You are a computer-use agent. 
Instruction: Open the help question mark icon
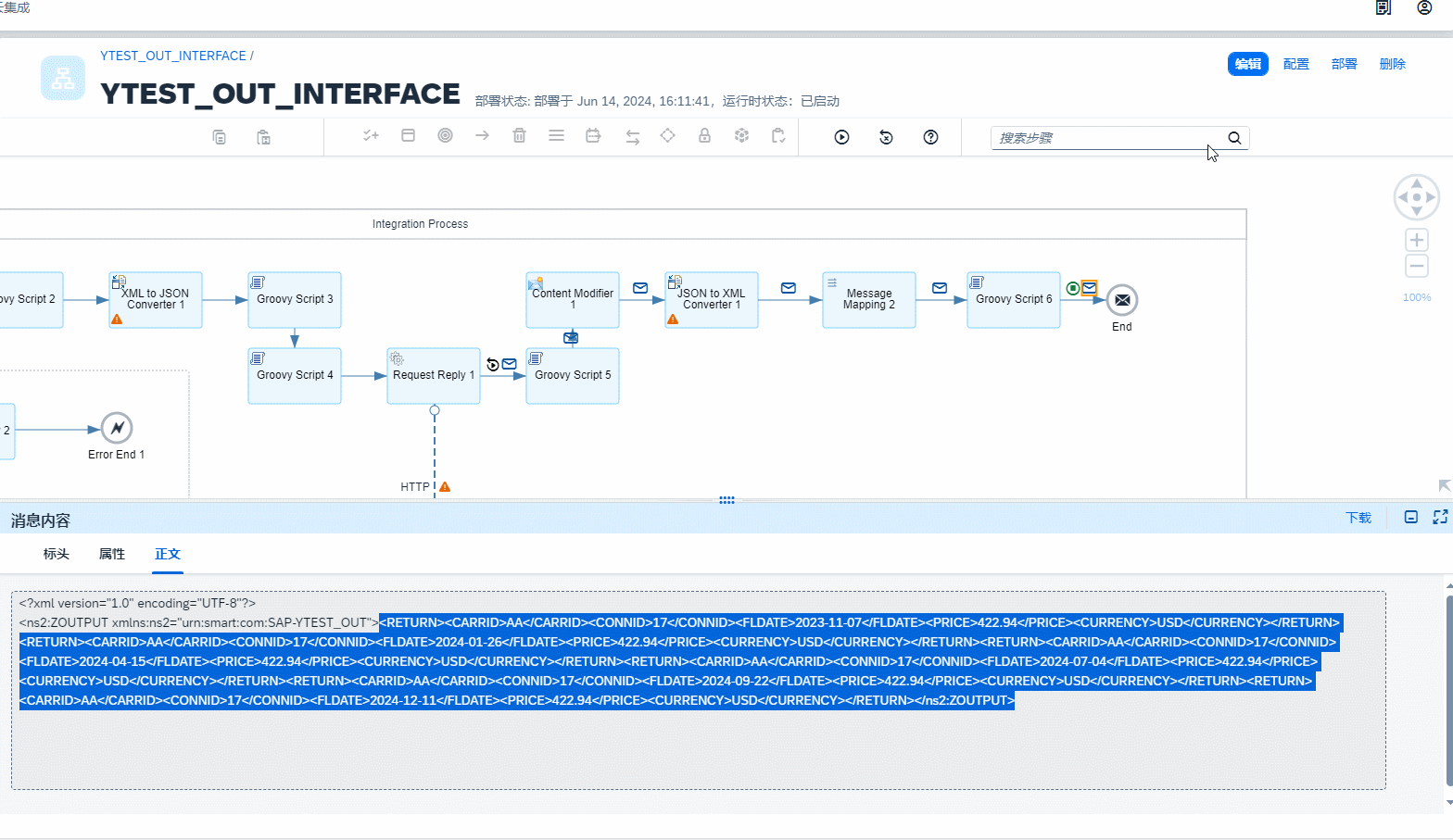tap(930, 137)
